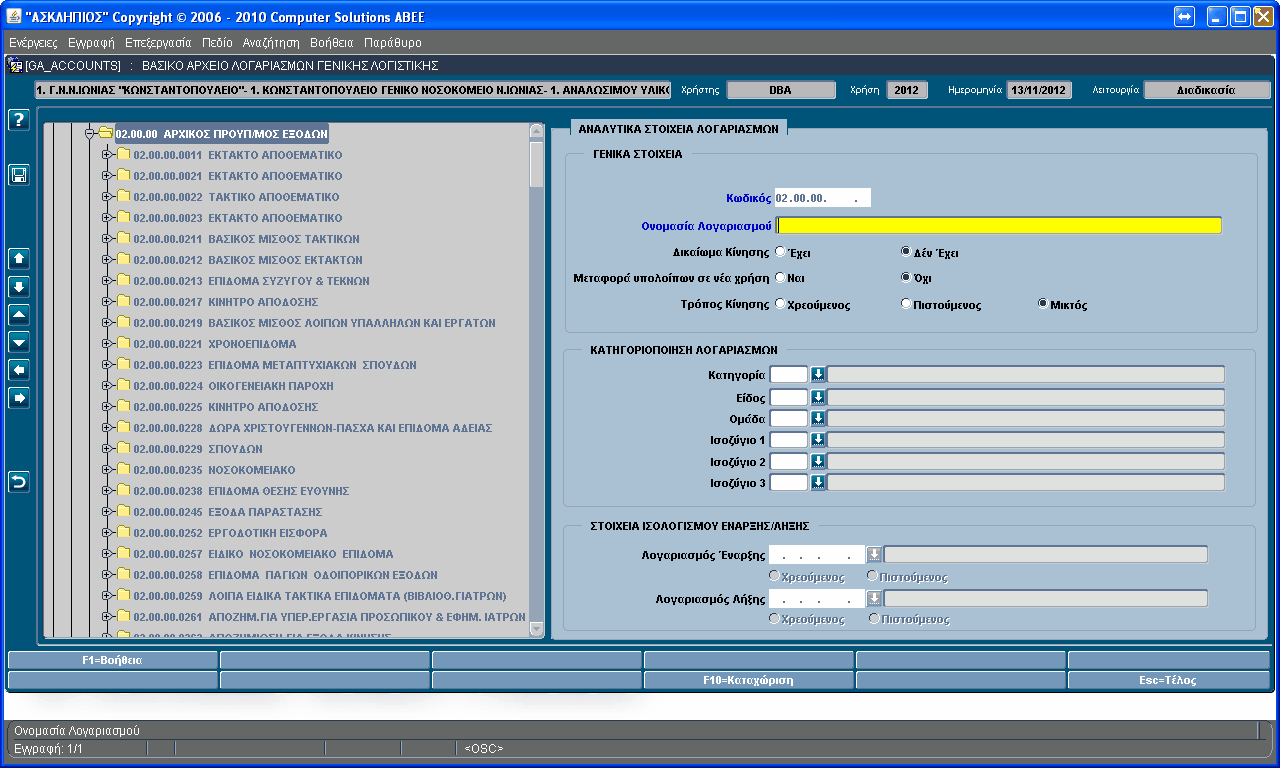Screen dimensions: 1280x768
Task: Open the Επεξεργασία menu
Action: click(158, 43)
